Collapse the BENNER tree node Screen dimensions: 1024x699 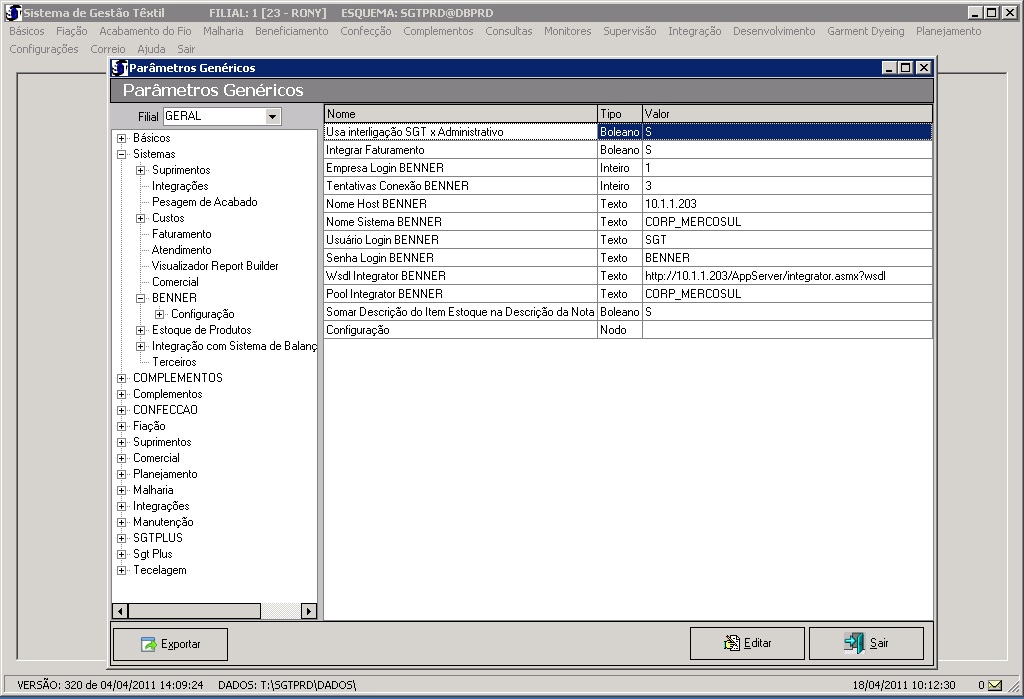(x=141, y=298)
